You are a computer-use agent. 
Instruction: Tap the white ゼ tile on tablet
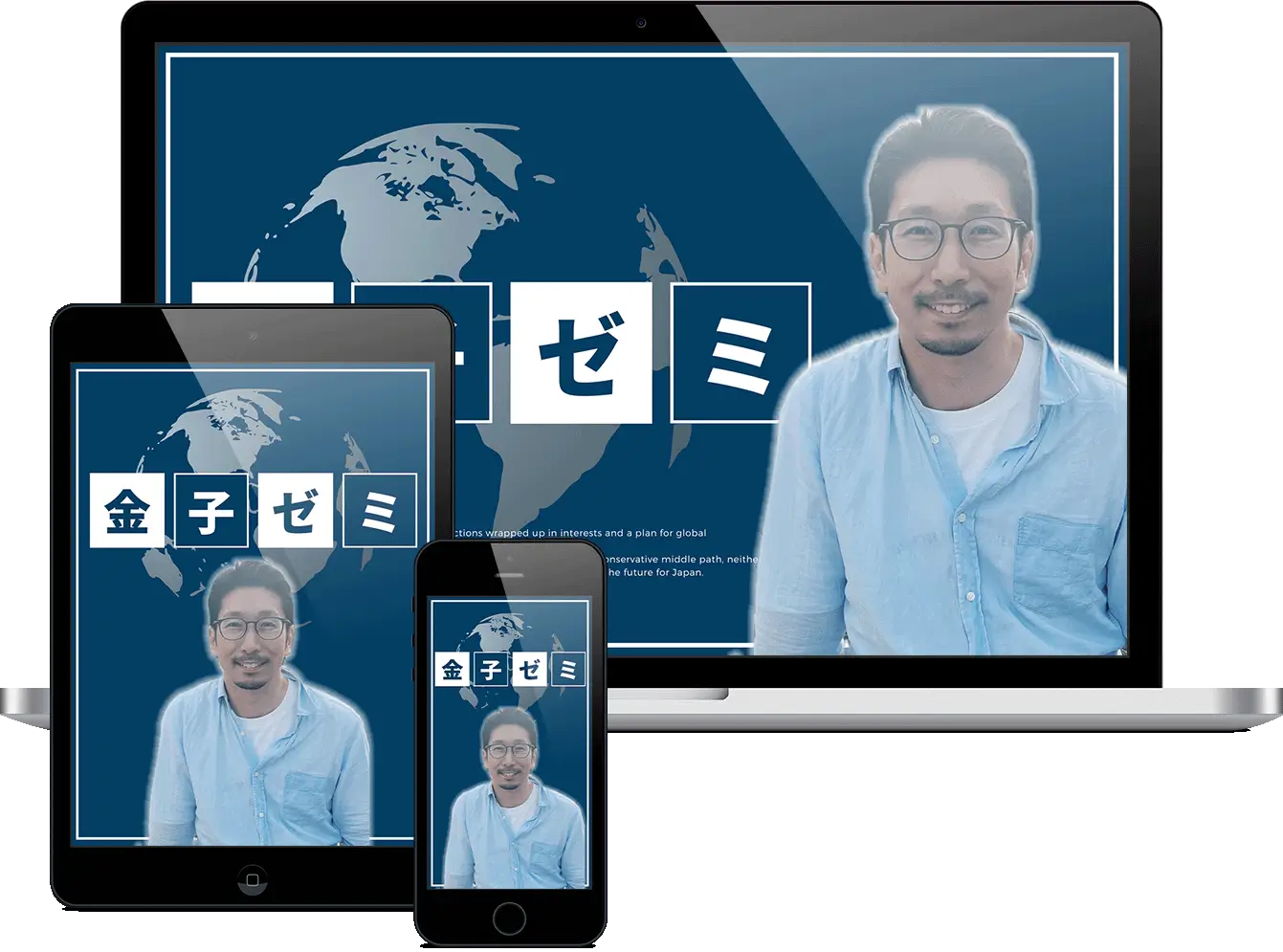tap(296, 510)
